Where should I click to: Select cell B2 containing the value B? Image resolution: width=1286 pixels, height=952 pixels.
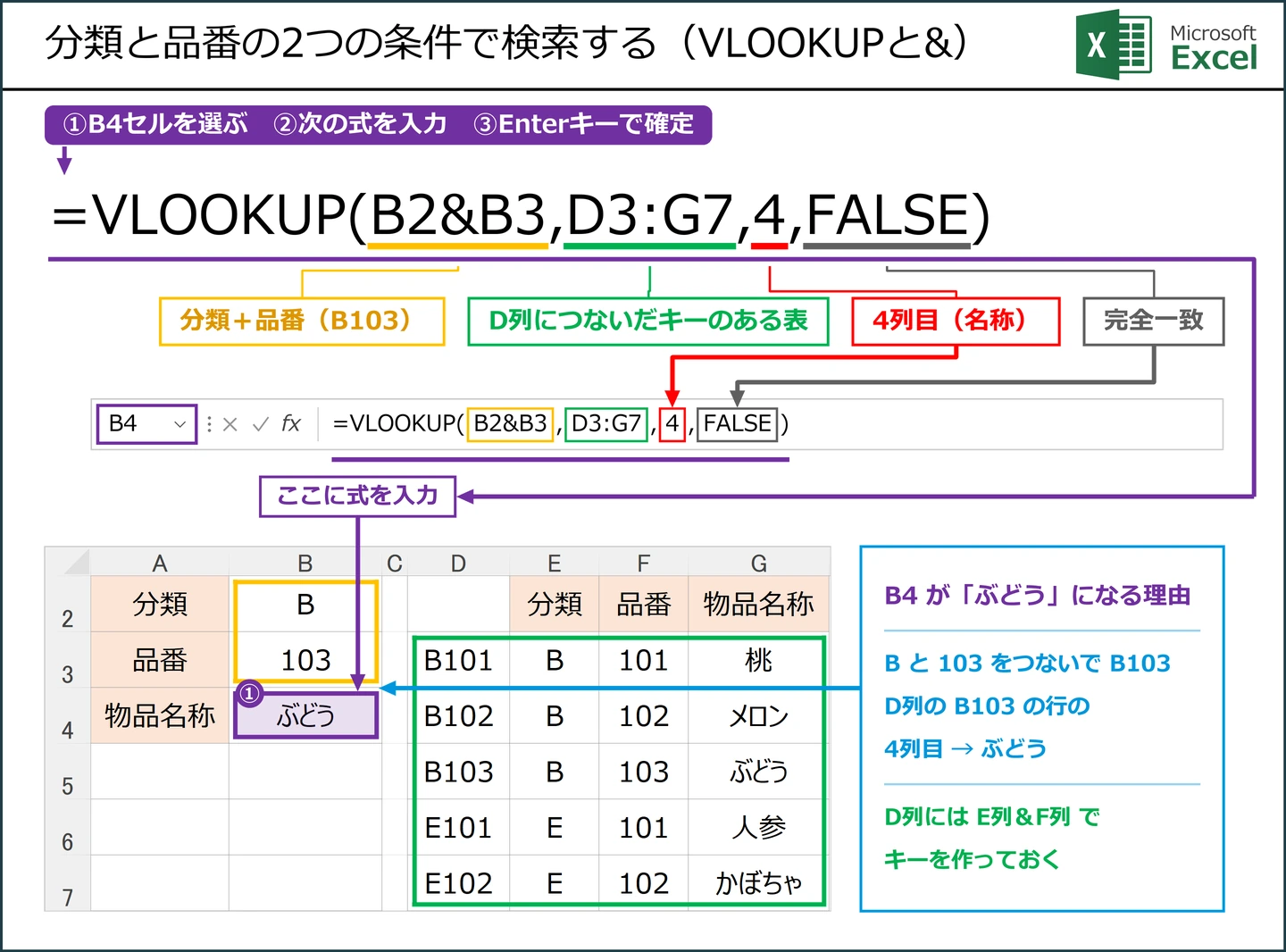[x=305, y=605]
